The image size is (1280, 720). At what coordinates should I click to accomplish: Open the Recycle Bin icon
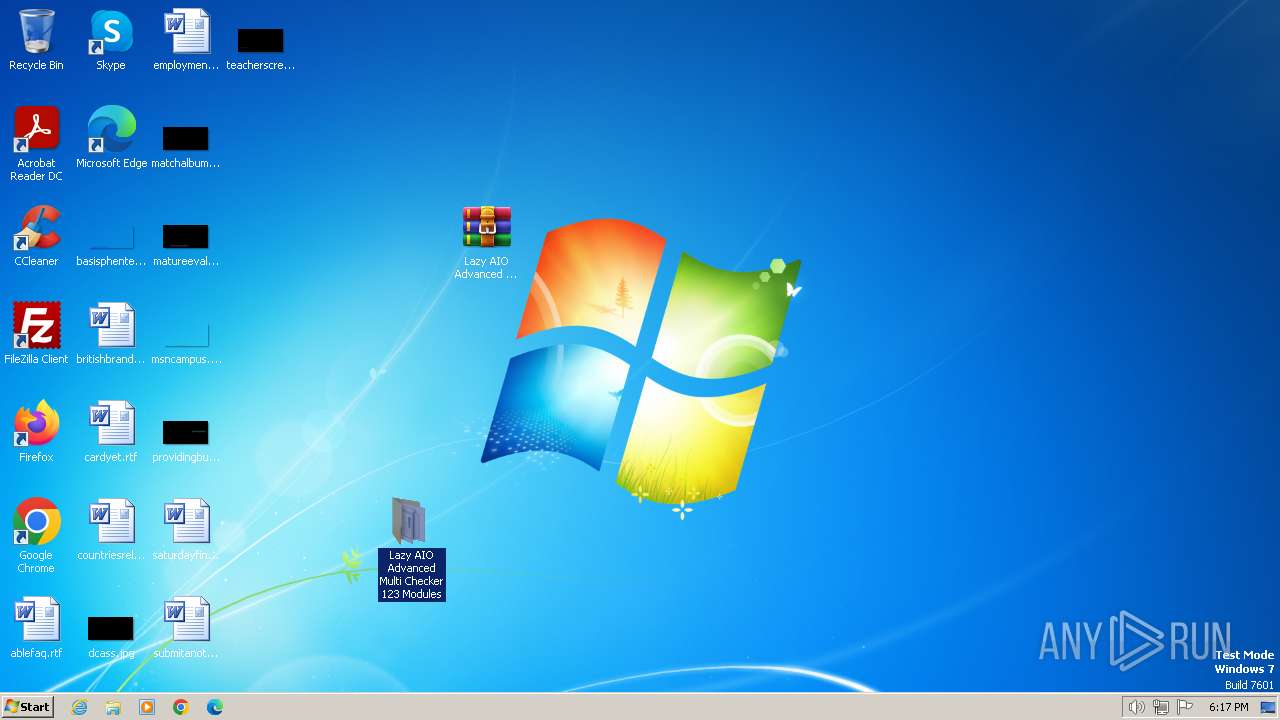pos(36,40)
